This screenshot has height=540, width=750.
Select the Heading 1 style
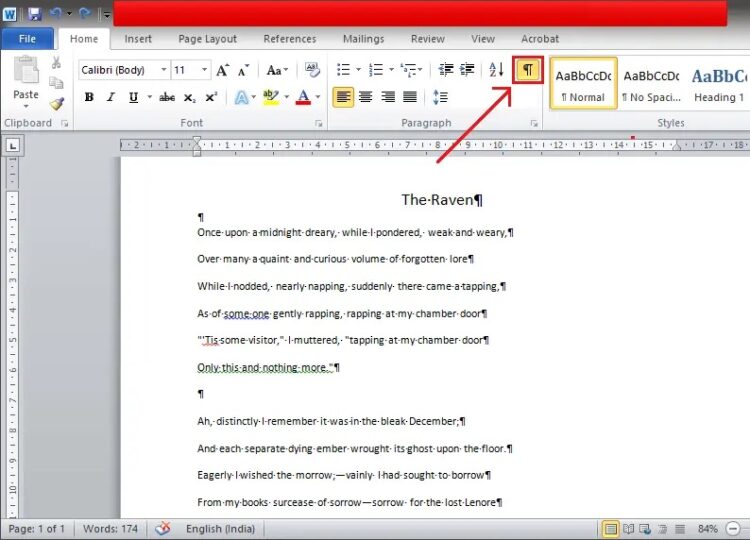(718, 84)
